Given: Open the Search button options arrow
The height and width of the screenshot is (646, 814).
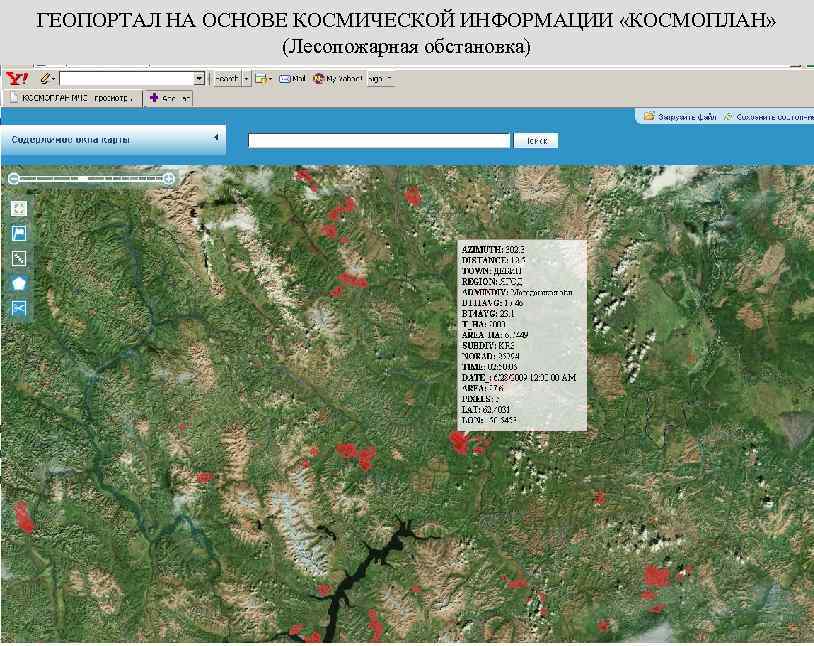Looking at the screenshot, I should click(x=247, y=79).
